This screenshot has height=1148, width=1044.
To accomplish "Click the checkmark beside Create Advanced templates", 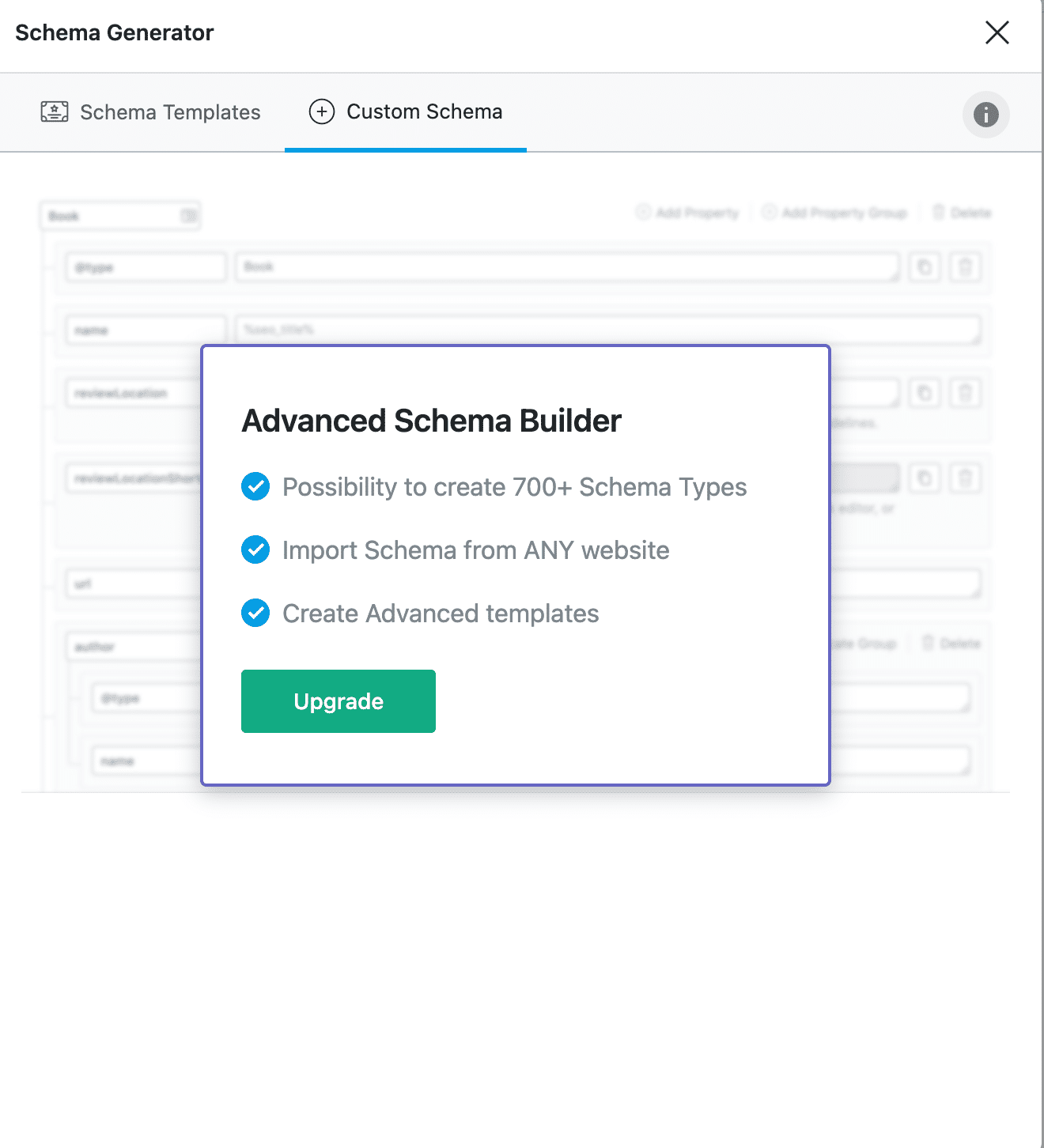I will pos(255,613).
